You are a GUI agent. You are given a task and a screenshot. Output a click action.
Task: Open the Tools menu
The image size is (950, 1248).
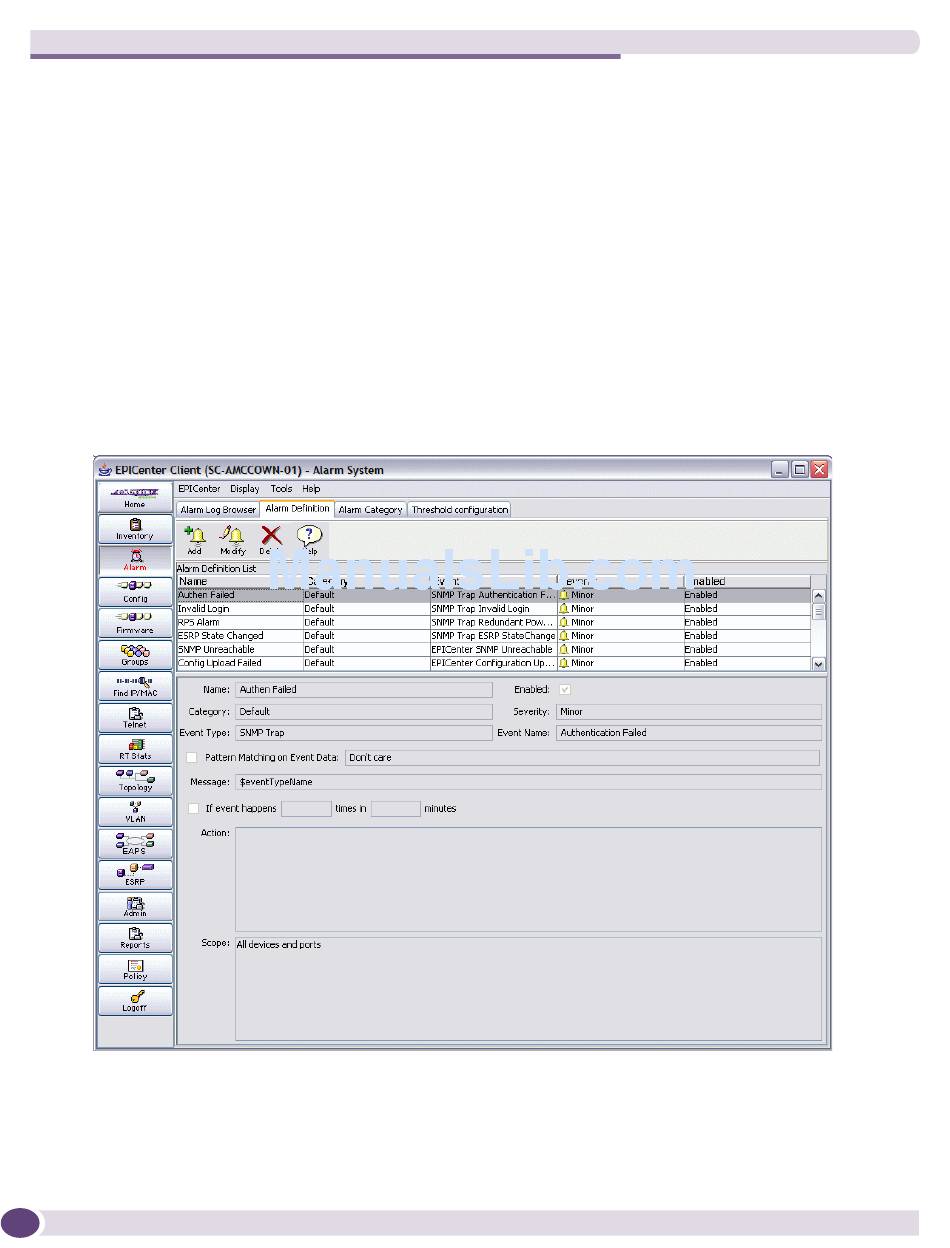coord(281,489)
